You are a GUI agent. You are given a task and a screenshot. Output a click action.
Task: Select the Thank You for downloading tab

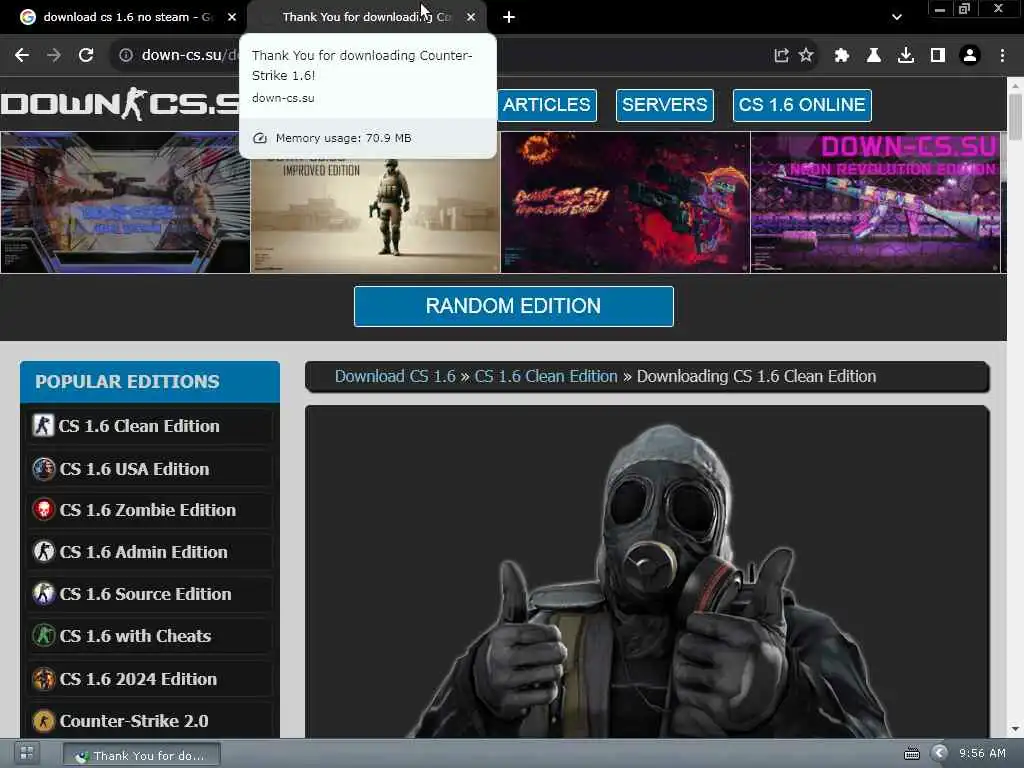click(366, 17)
